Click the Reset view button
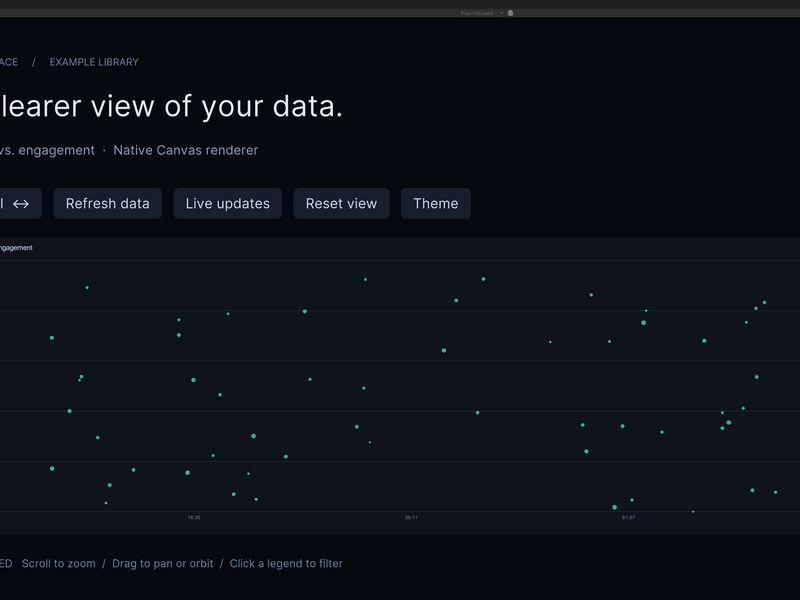 coord(341,204)
